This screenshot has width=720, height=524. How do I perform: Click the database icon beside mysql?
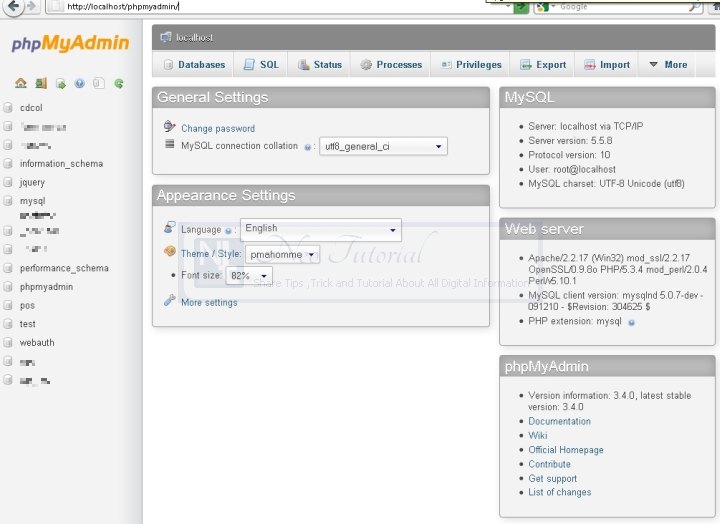[x=8, y=201]
